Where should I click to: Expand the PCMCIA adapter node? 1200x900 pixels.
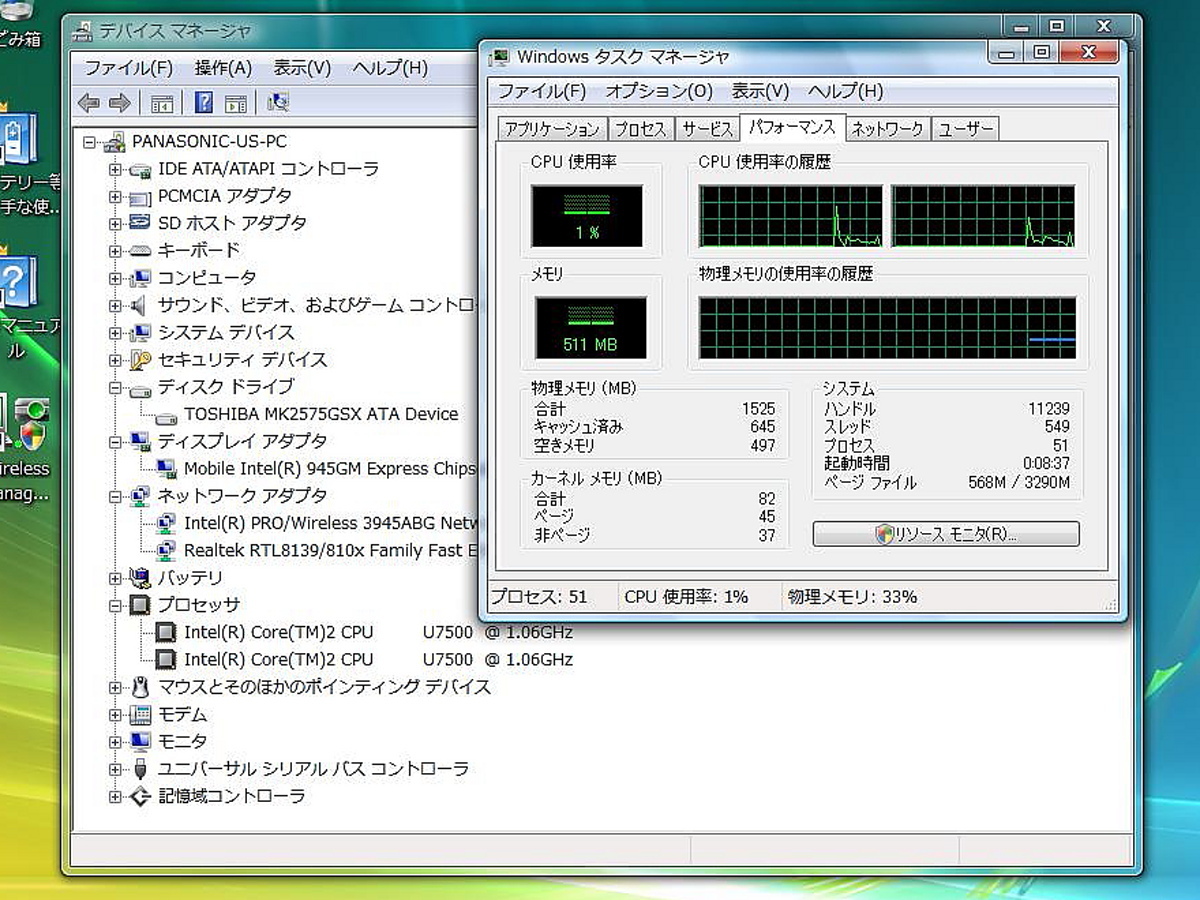pyautogui.click(x=116, y=196)
